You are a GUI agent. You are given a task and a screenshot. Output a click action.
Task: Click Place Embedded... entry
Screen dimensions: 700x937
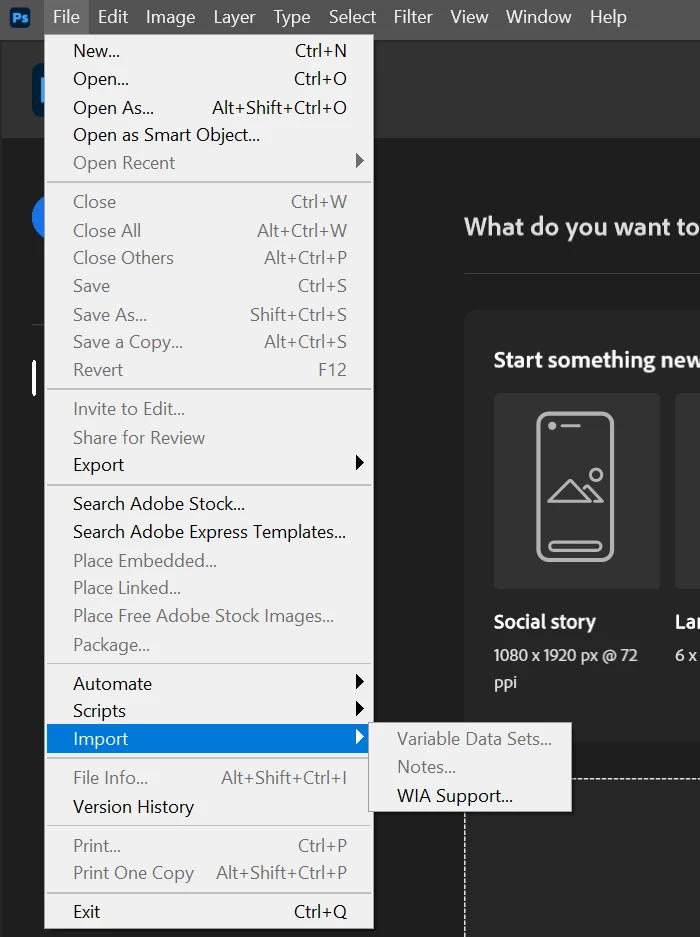click(x=209, y=561)
